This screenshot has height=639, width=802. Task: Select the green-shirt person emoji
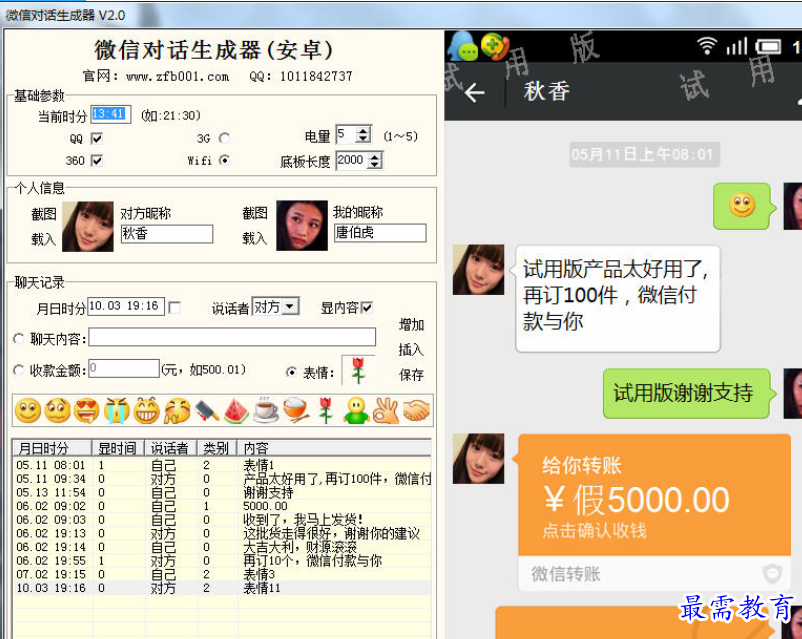[x=357, y=410]
